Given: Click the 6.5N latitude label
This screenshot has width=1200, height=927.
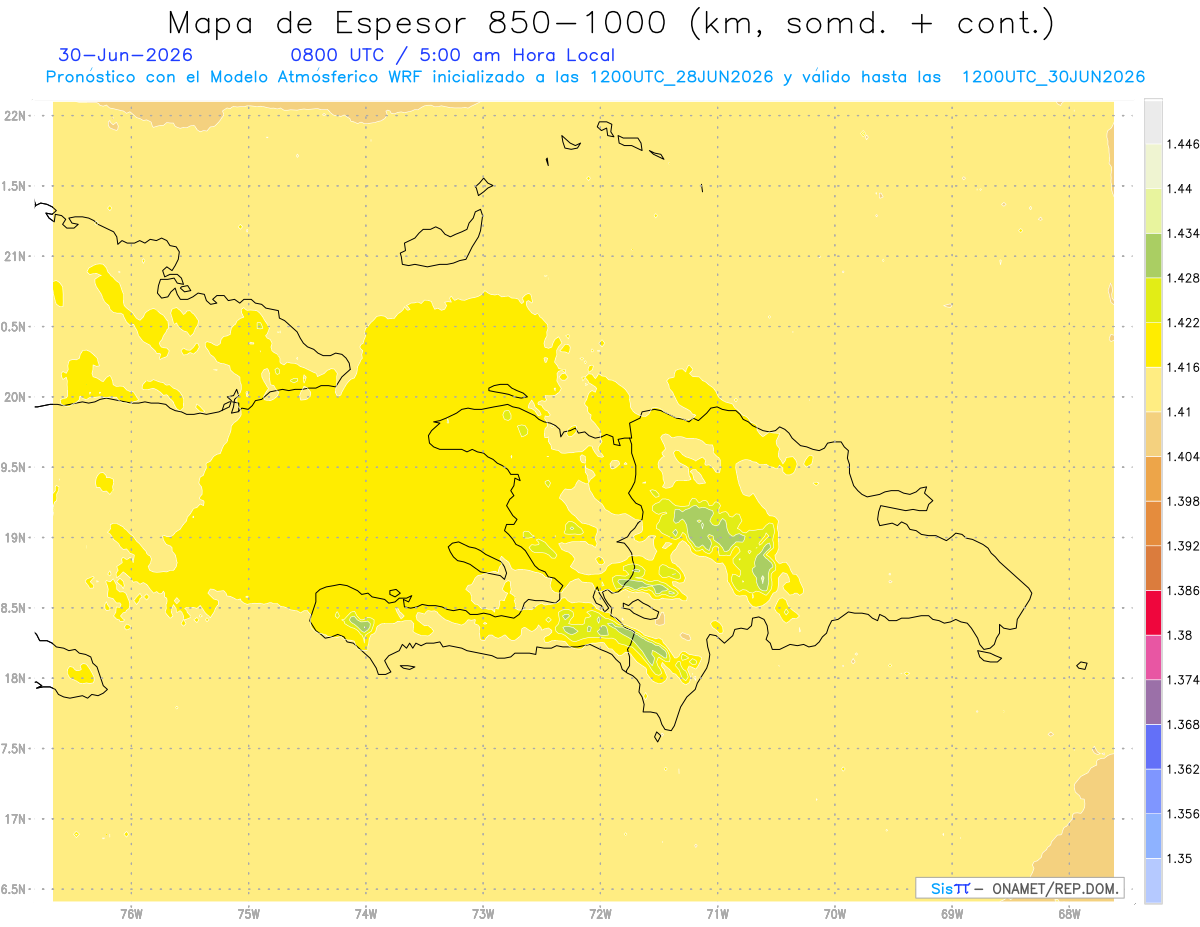Looking at the screenshot, I should click(13, 889).
